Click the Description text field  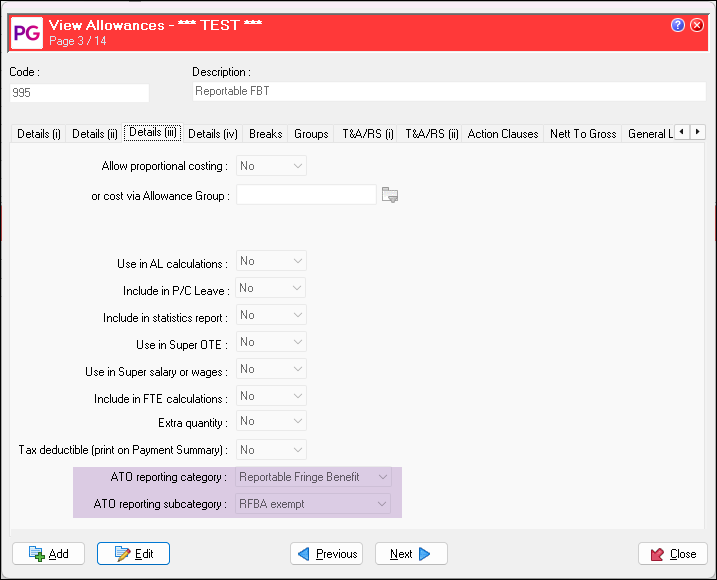click(x=448, y=92)
